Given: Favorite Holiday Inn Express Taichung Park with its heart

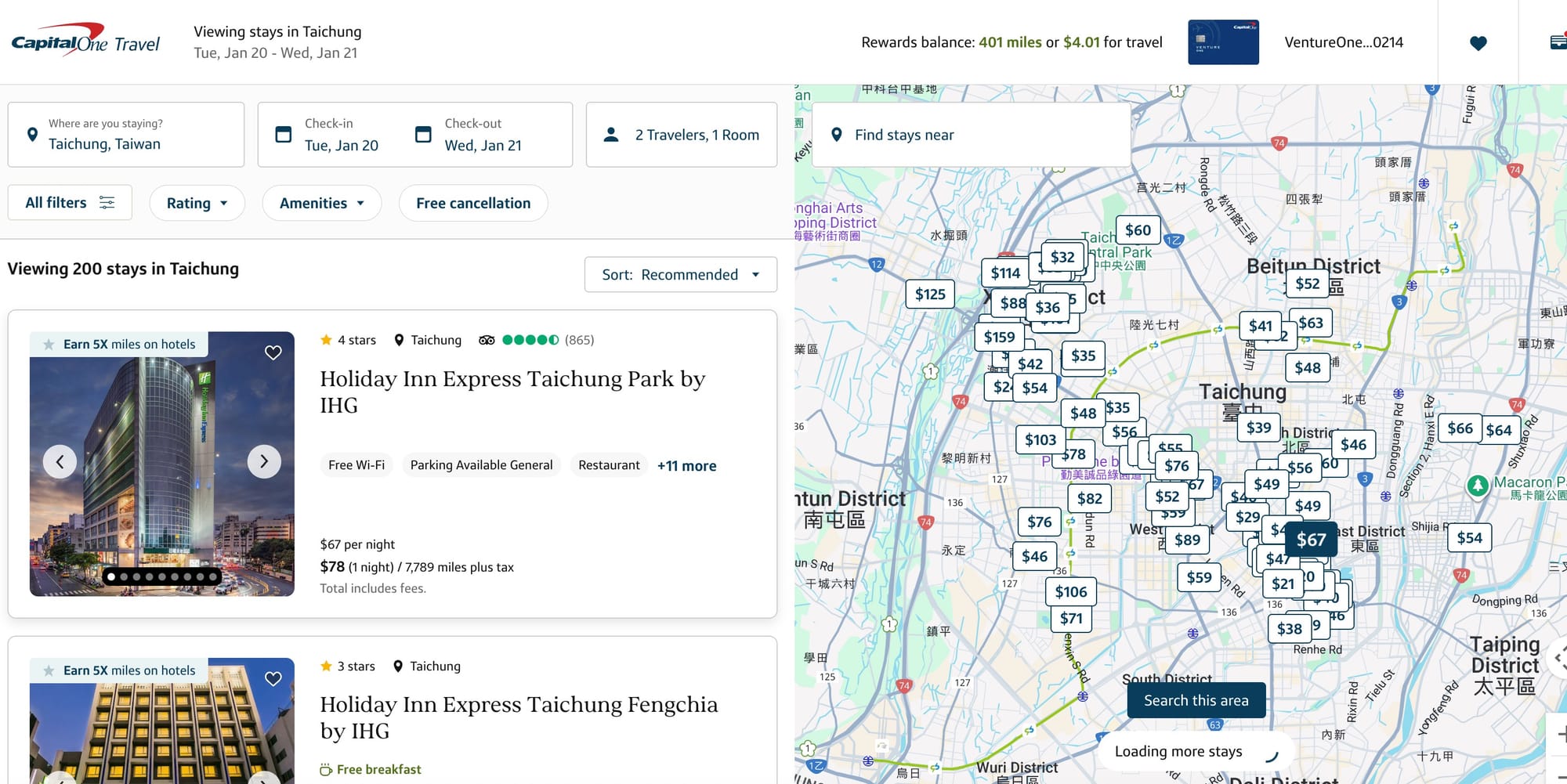Looking at the screenshot, I should pyautogui.click(x=273, y=352).
